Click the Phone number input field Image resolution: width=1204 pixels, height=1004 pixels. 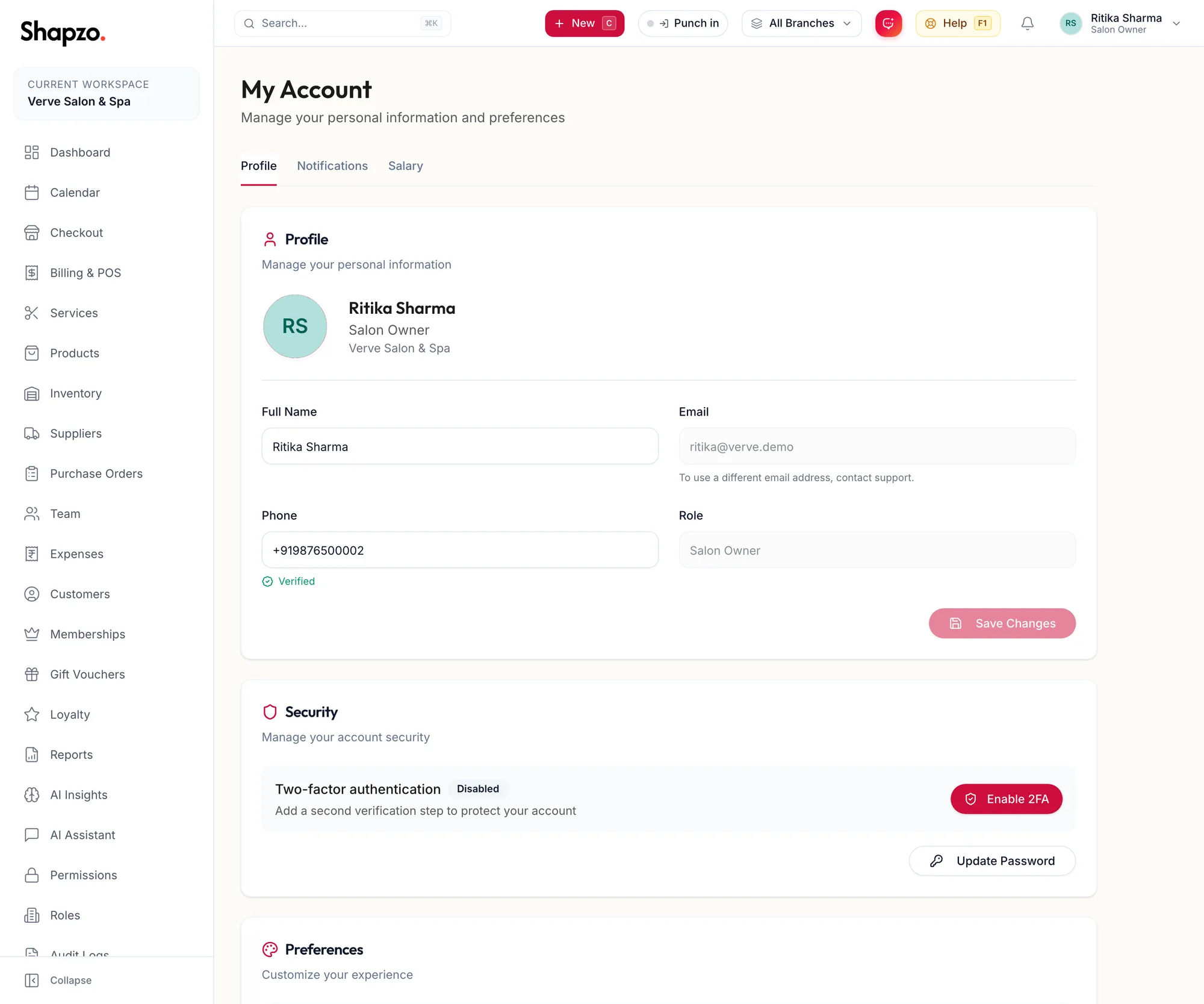point(460,550)
